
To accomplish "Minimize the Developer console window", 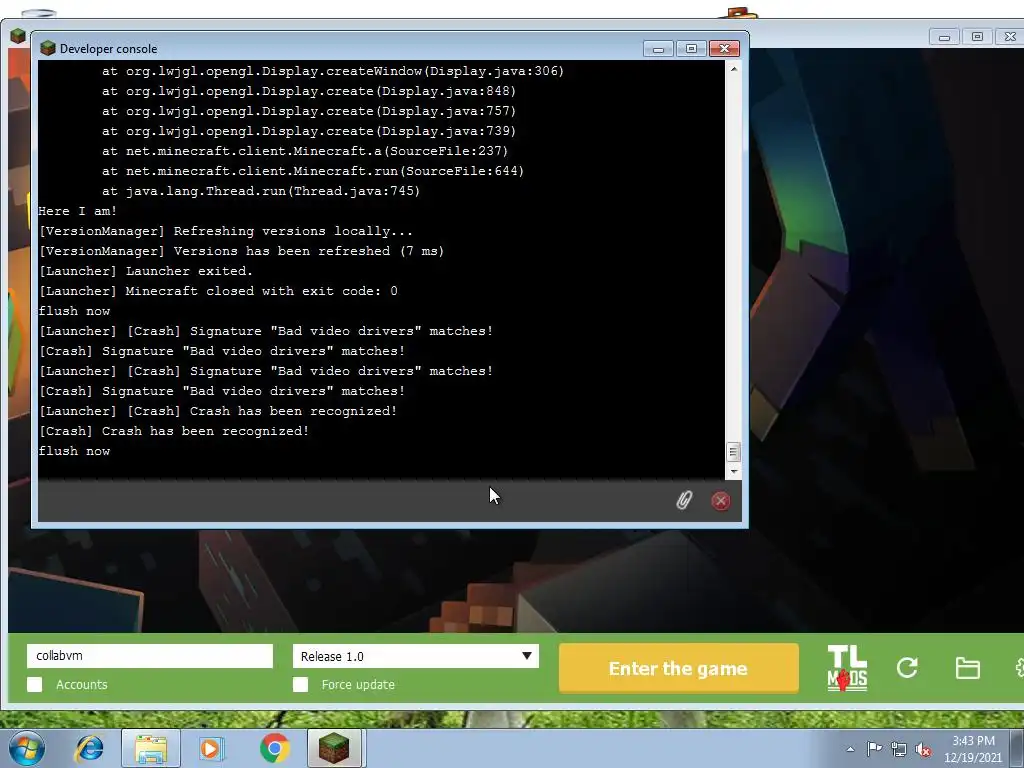I will pos(658,49).
